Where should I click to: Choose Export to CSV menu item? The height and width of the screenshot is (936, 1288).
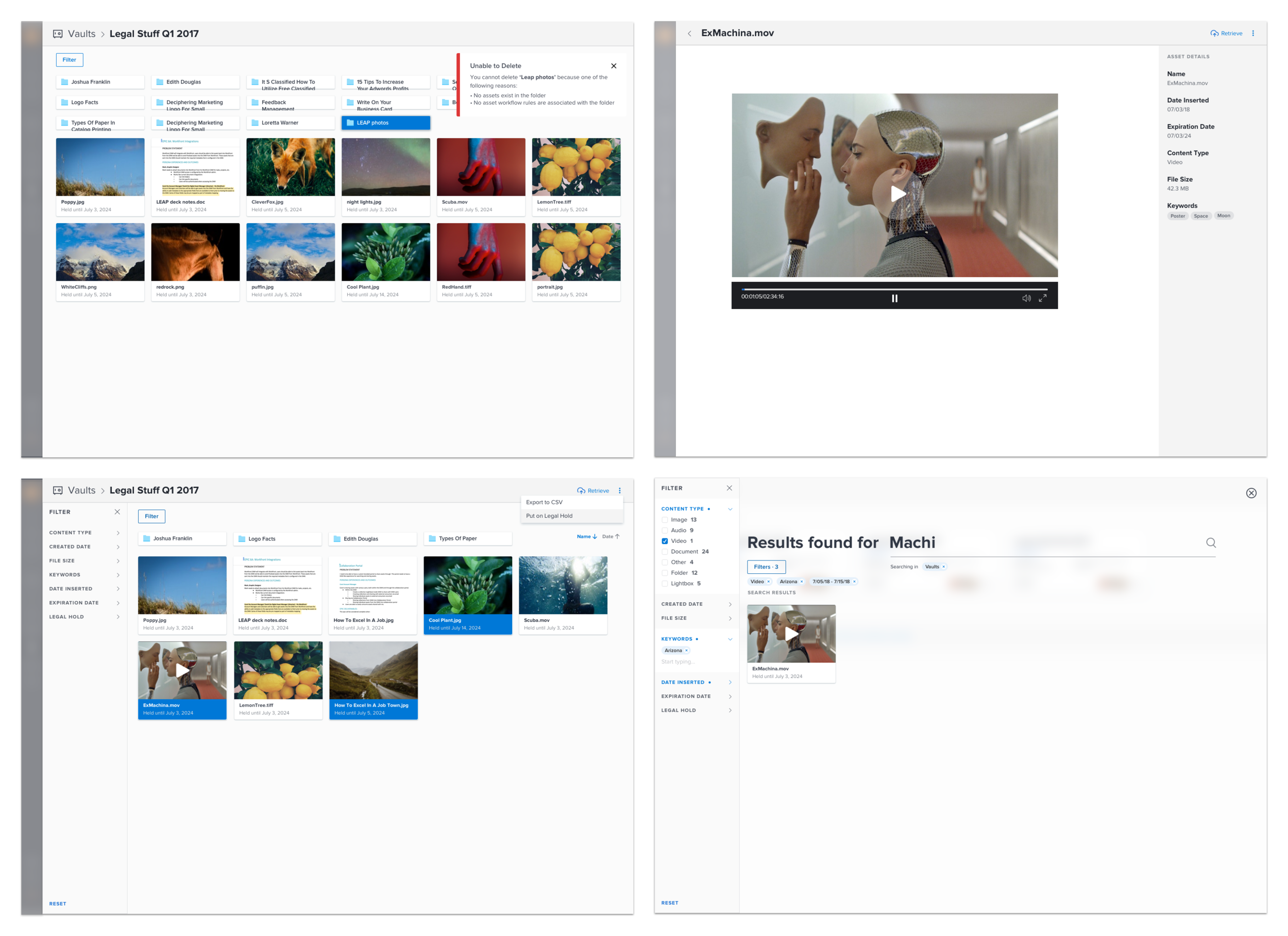coord(544,502)
